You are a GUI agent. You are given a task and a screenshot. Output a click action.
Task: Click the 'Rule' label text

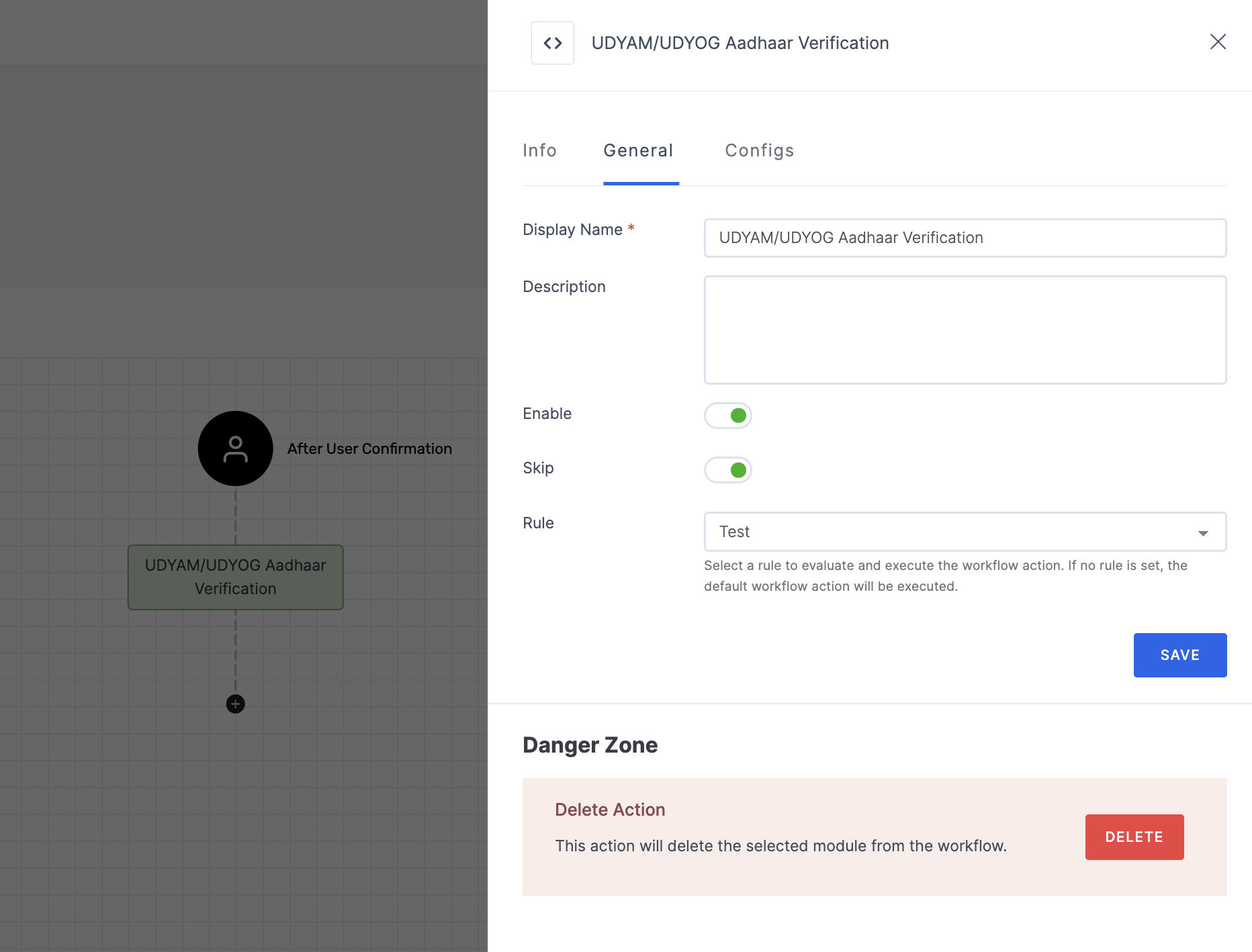click(x=538, y=523)
